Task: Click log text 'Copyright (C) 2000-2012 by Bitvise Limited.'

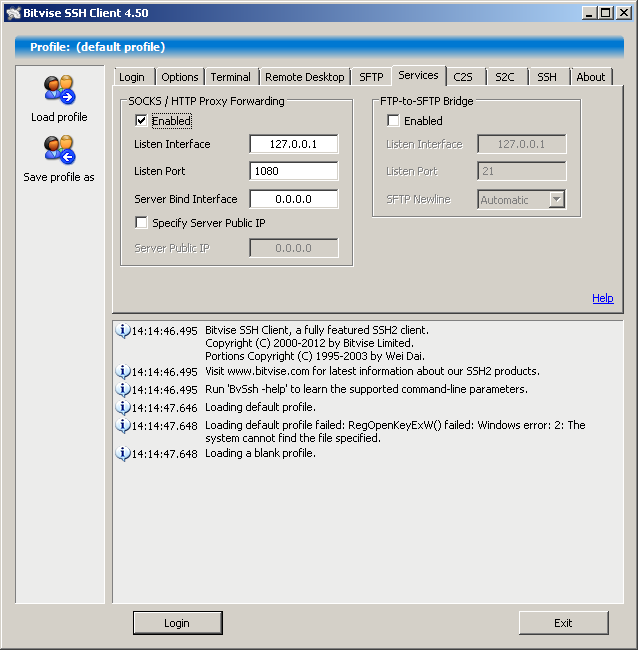Action: pyautogui.click(x=309, y=343)
